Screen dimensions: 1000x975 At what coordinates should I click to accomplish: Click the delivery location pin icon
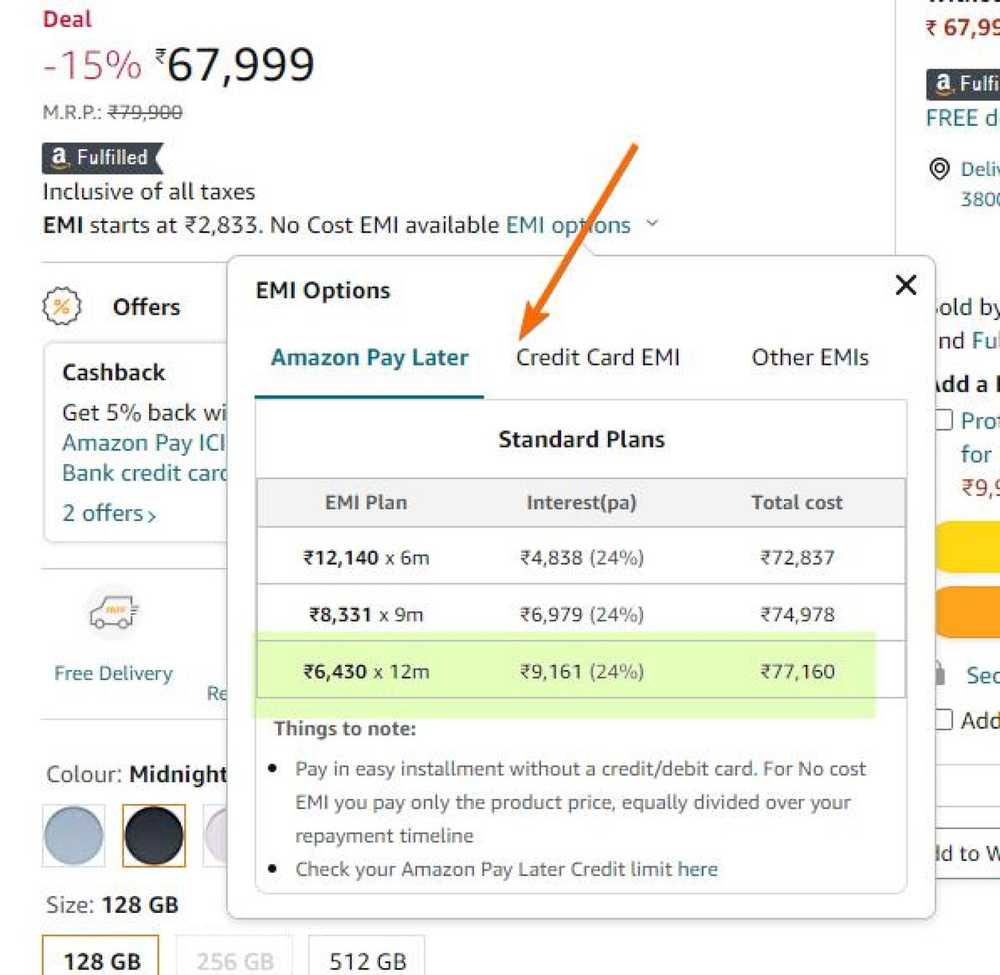click(x=938, y=169)
